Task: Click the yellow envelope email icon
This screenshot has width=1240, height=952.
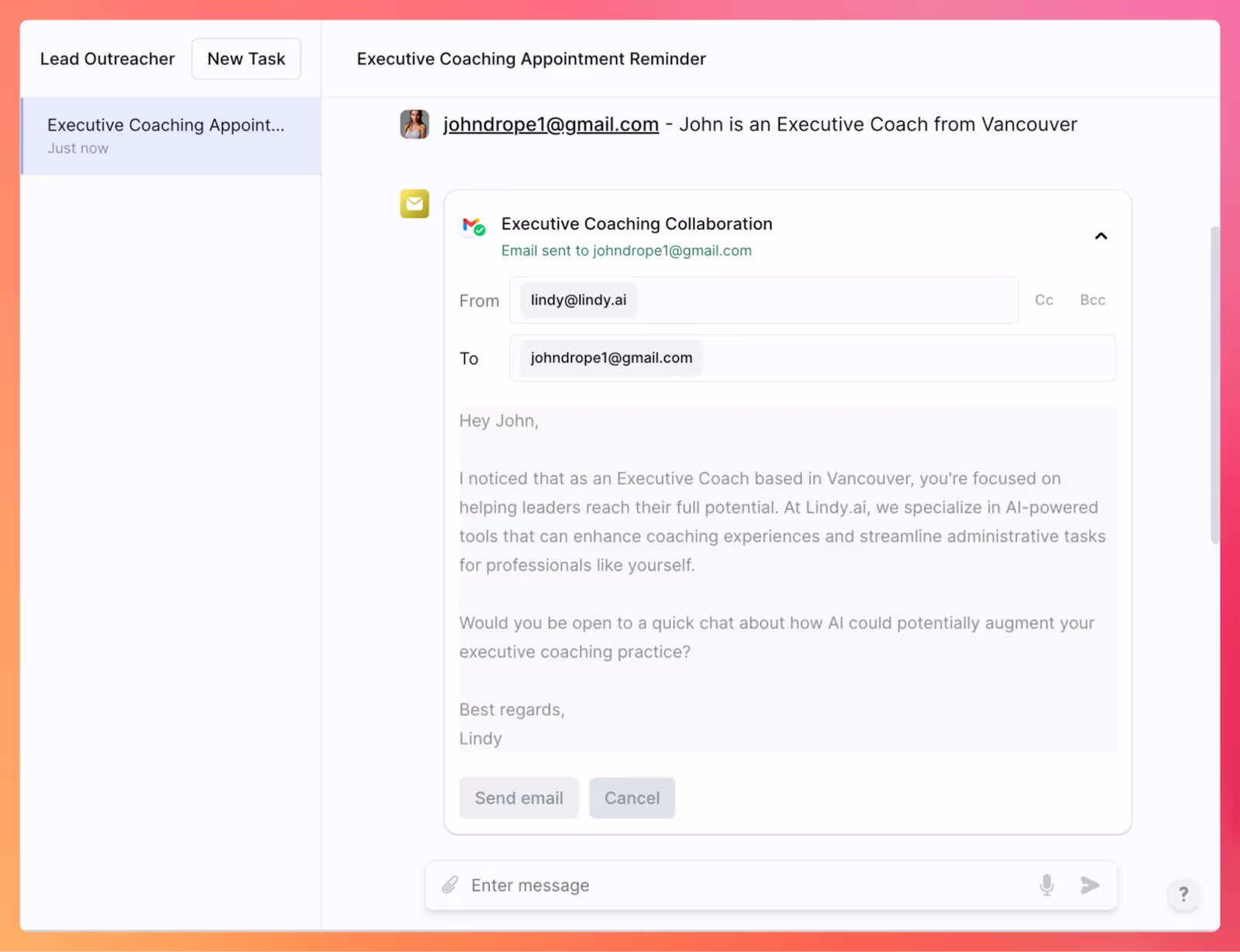Action: tap(415, 204)
